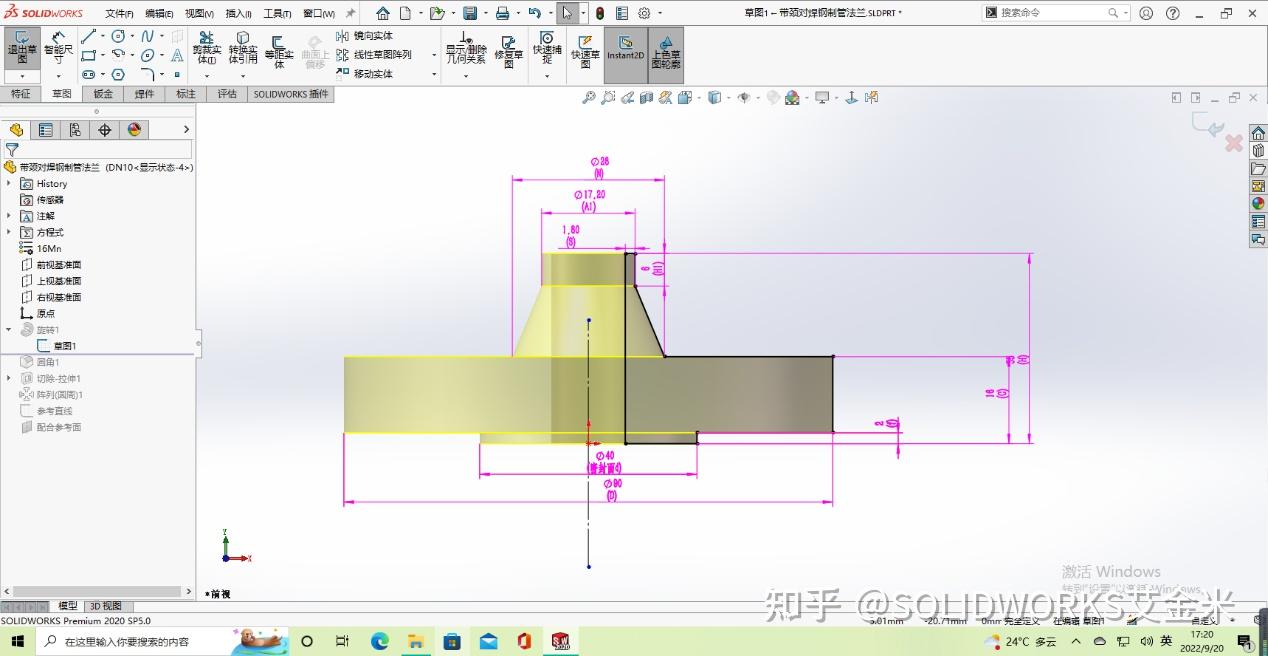Select the Straight Slot sketch tool
Viewport: 1268px width, 656px height.
88,74
